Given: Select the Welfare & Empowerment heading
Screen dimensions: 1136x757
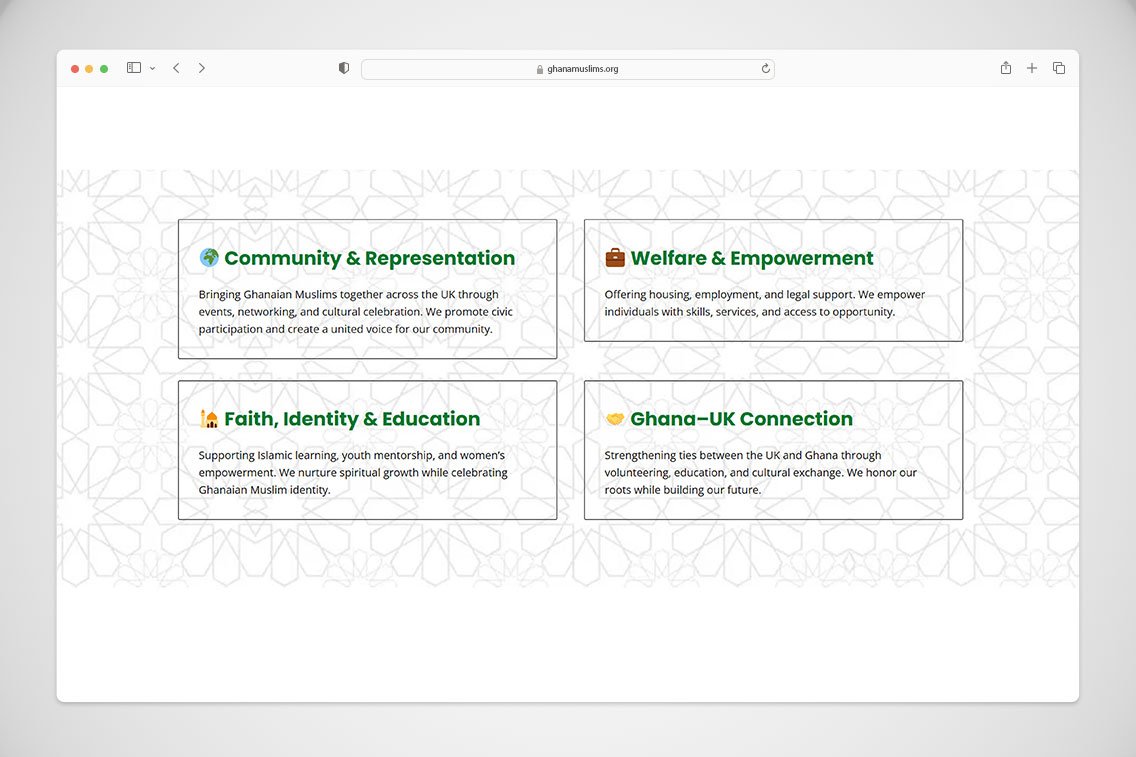Looking at the screenshot, I should coord(751,258).
